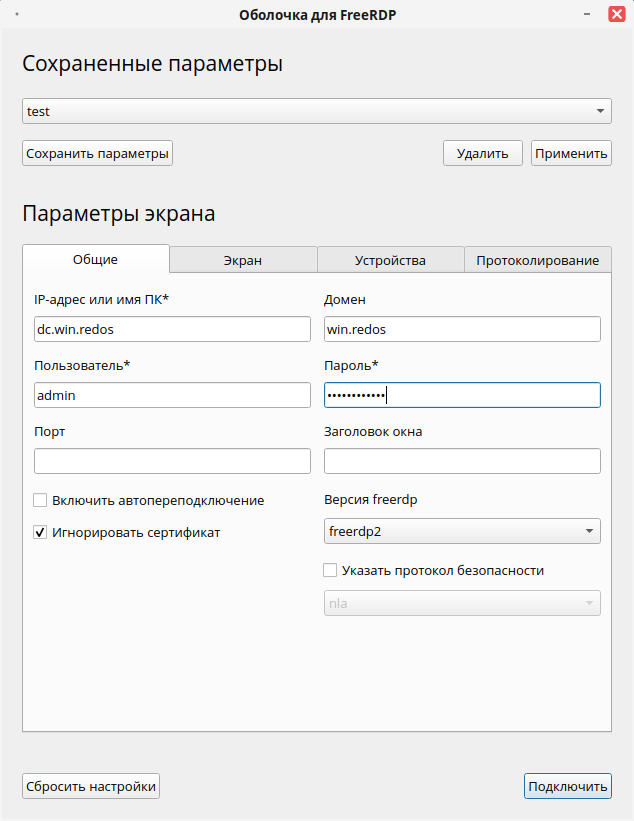Viewport: 634px width, 821px height.
Task: Open the 'Устройства' tab
Action: click(390, 260)
